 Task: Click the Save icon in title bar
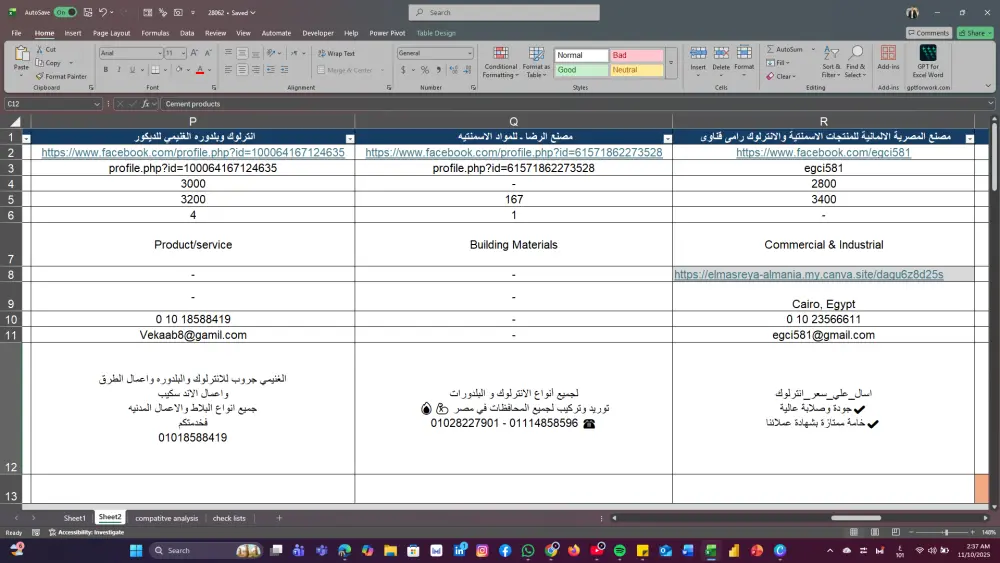pyautogui.click(x=88, y=12)
